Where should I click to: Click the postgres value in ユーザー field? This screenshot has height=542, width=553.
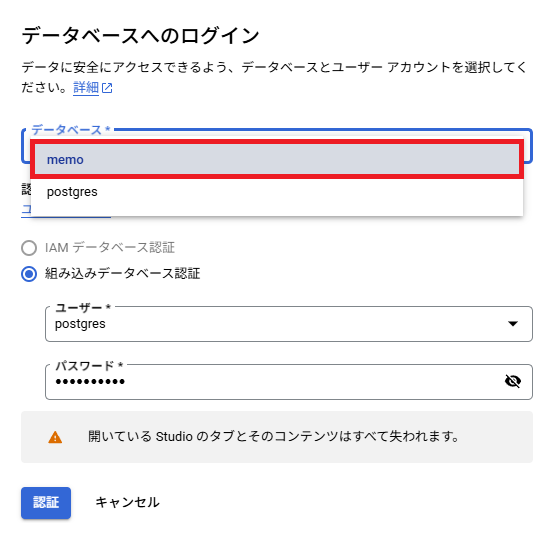tap(80, 324)
